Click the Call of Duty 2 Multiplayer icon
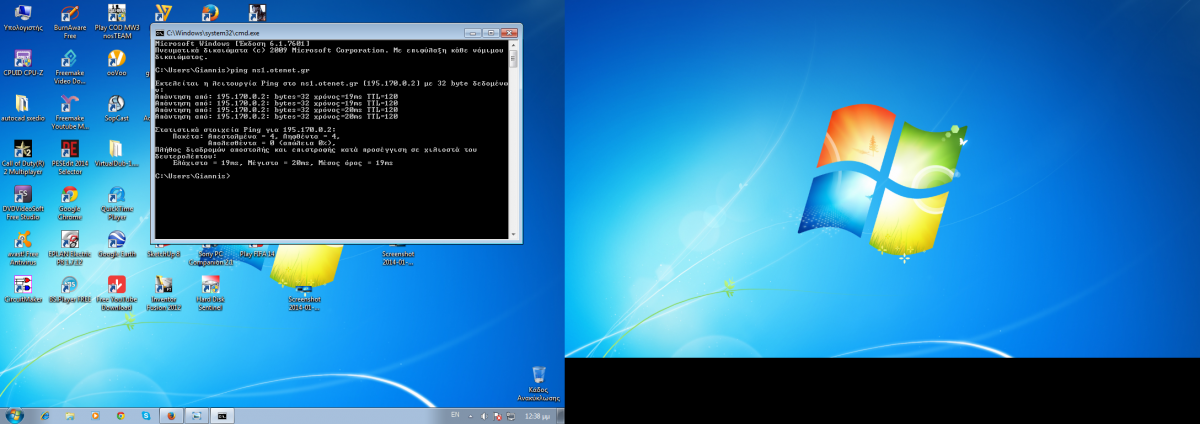Image resolution: width=1200 pixels, height=424 pixels. [x=22, y=150]
